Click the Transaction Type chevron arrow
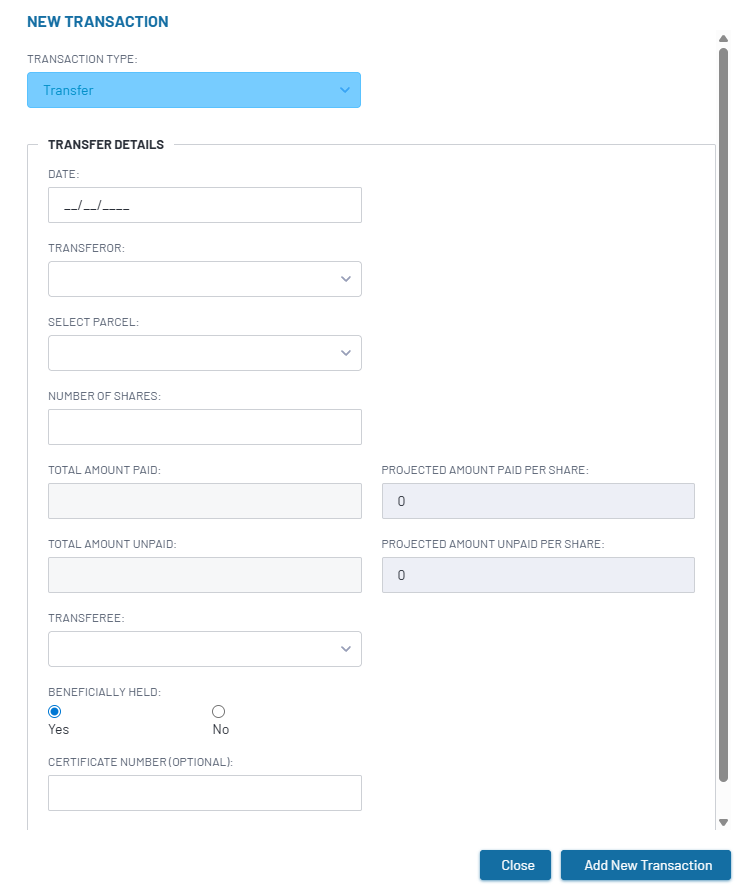 345,90
